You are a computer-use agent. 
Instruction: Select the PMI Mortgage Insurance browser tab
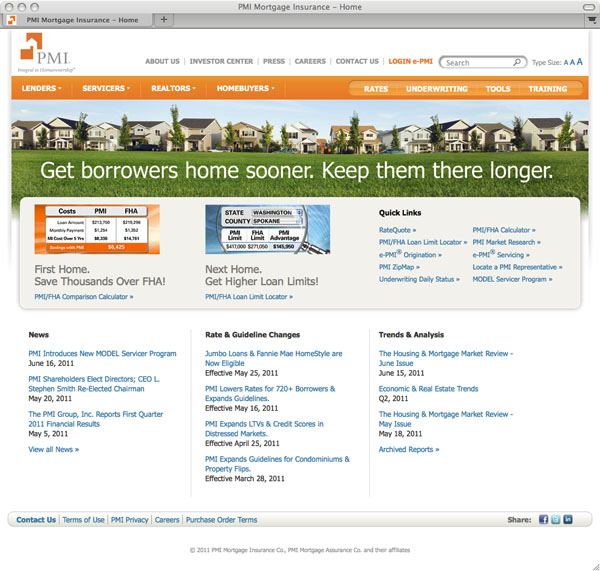[x=78, y=20]
